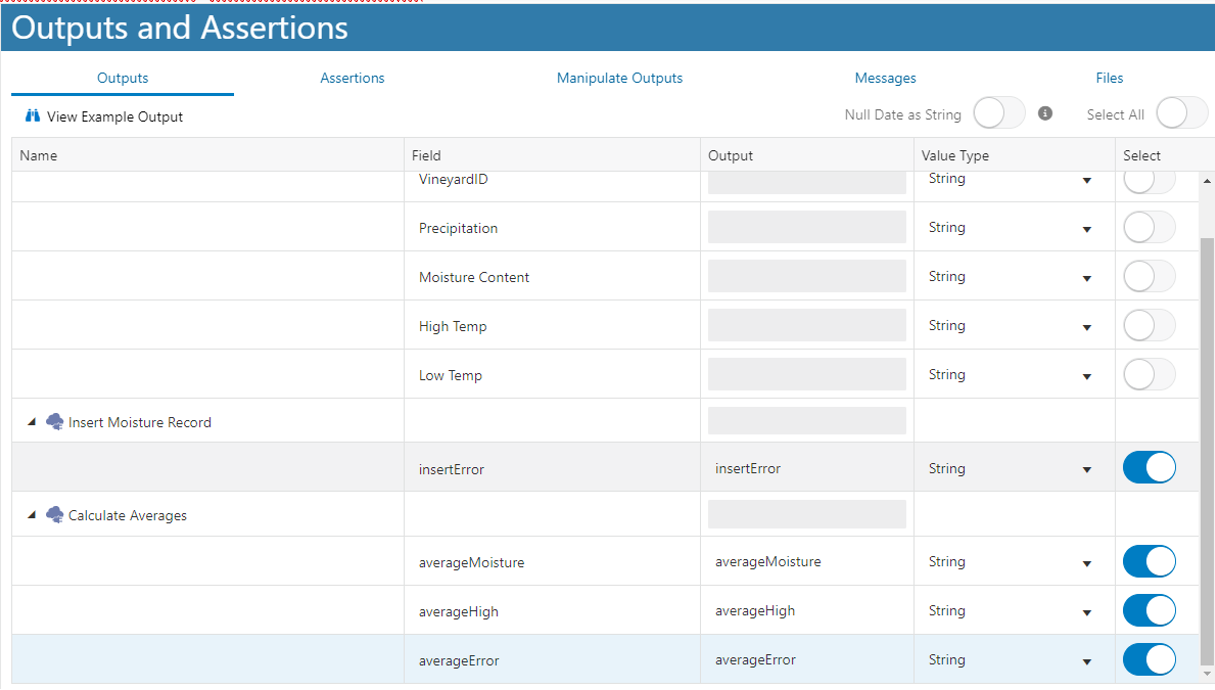Click the View Example Output link
Screen dimensions: 1215x690
click(114, 117)
